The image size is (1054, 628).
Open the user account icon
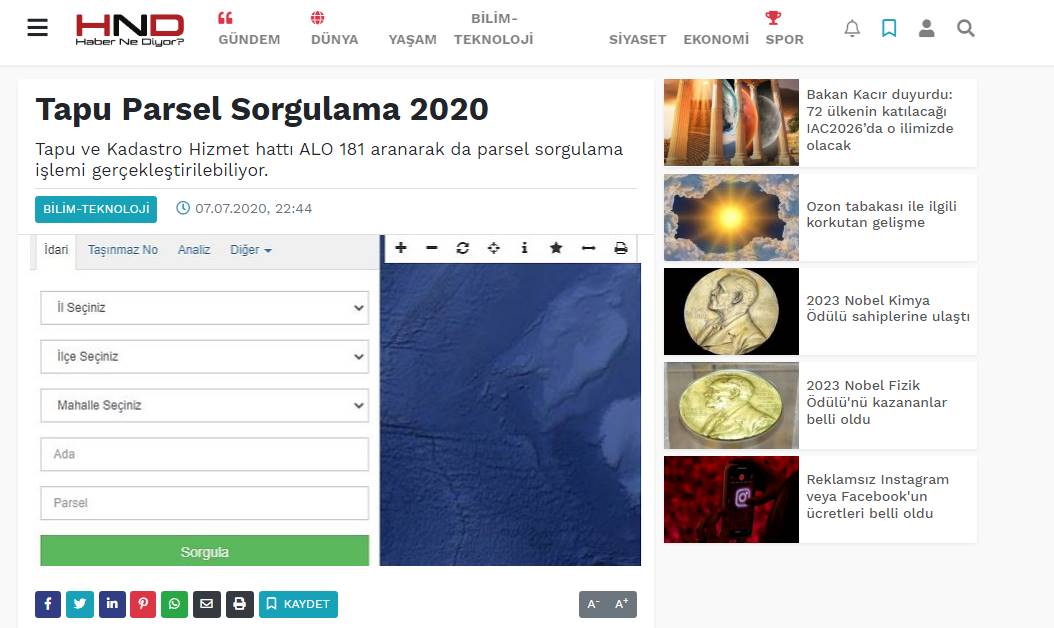tap(926, 28)
